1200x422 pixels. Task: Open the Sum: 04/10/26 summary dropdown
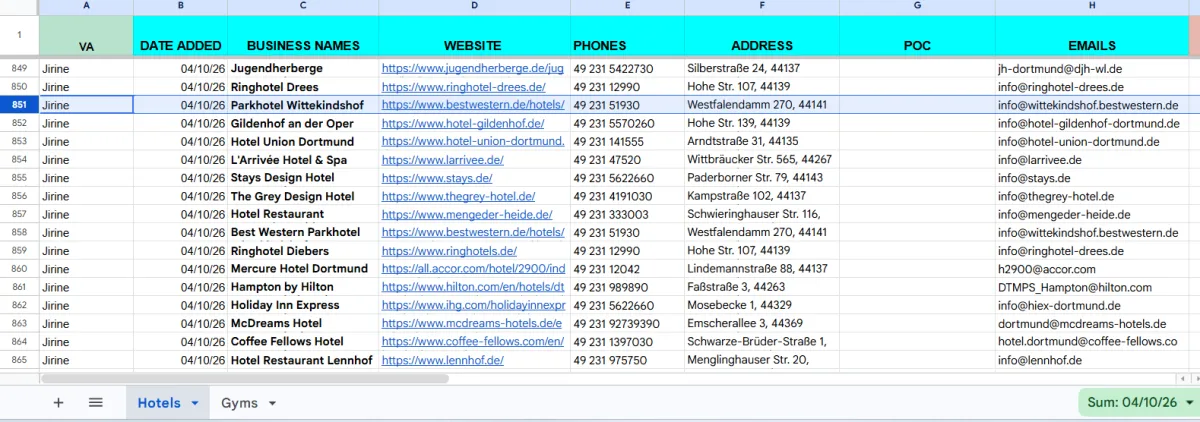[1139, 402]
